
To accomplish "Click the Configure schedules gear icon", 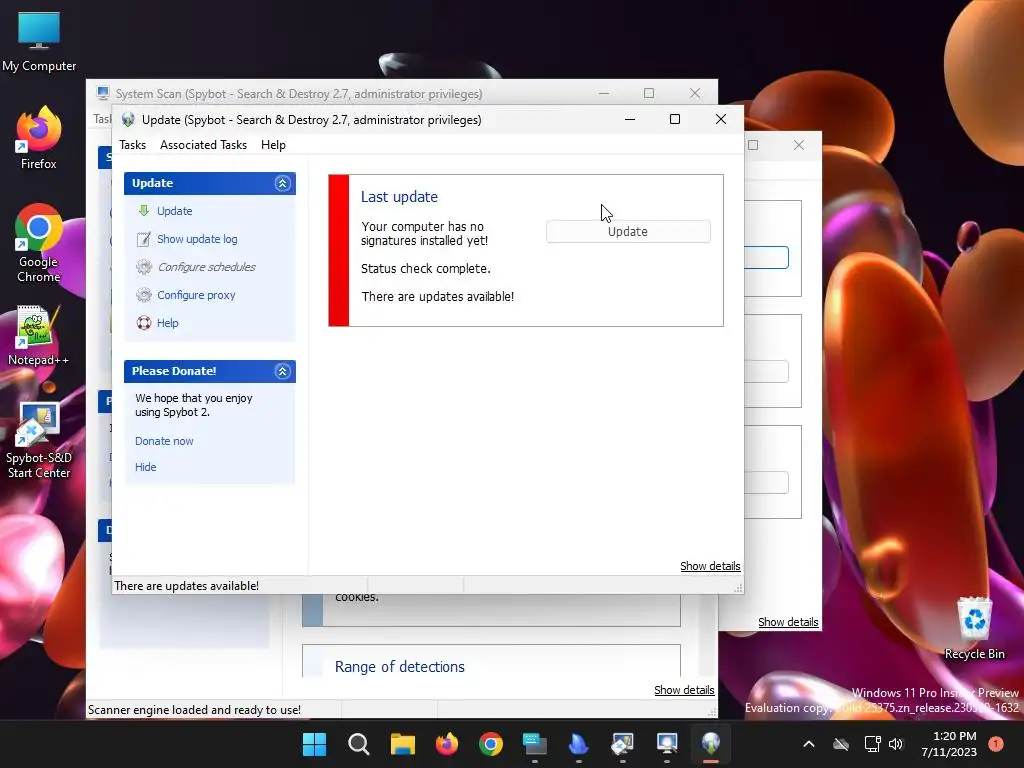I will coord(144,266).
